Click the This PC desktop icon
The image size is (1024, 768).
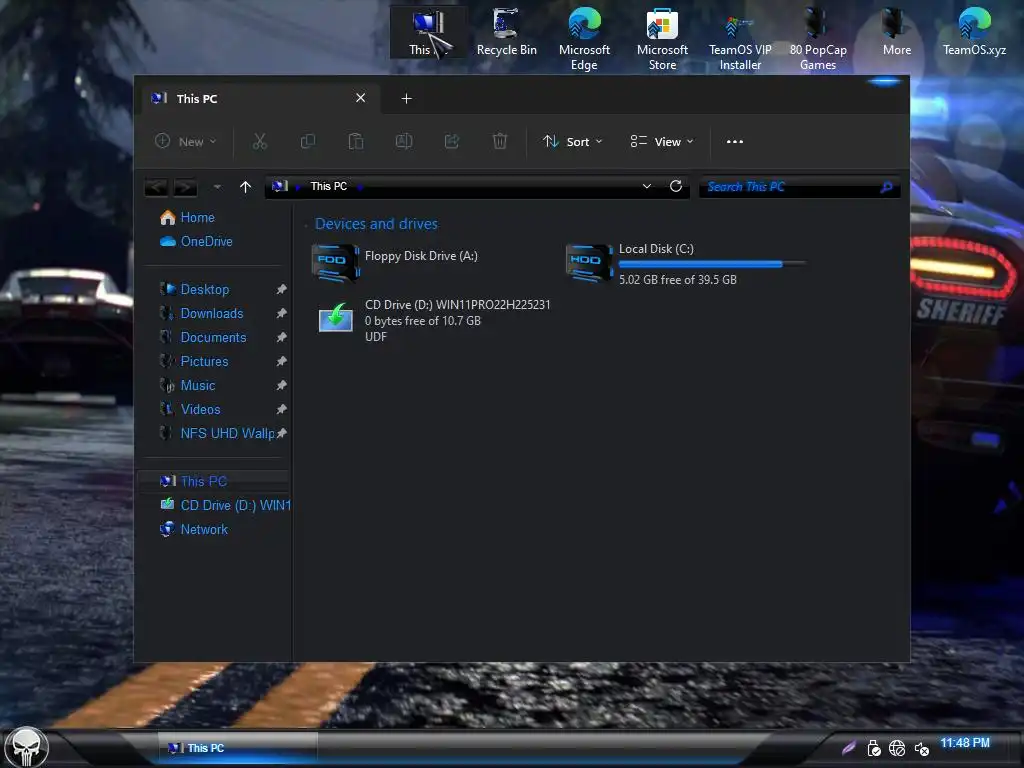[x=428, y=32]
